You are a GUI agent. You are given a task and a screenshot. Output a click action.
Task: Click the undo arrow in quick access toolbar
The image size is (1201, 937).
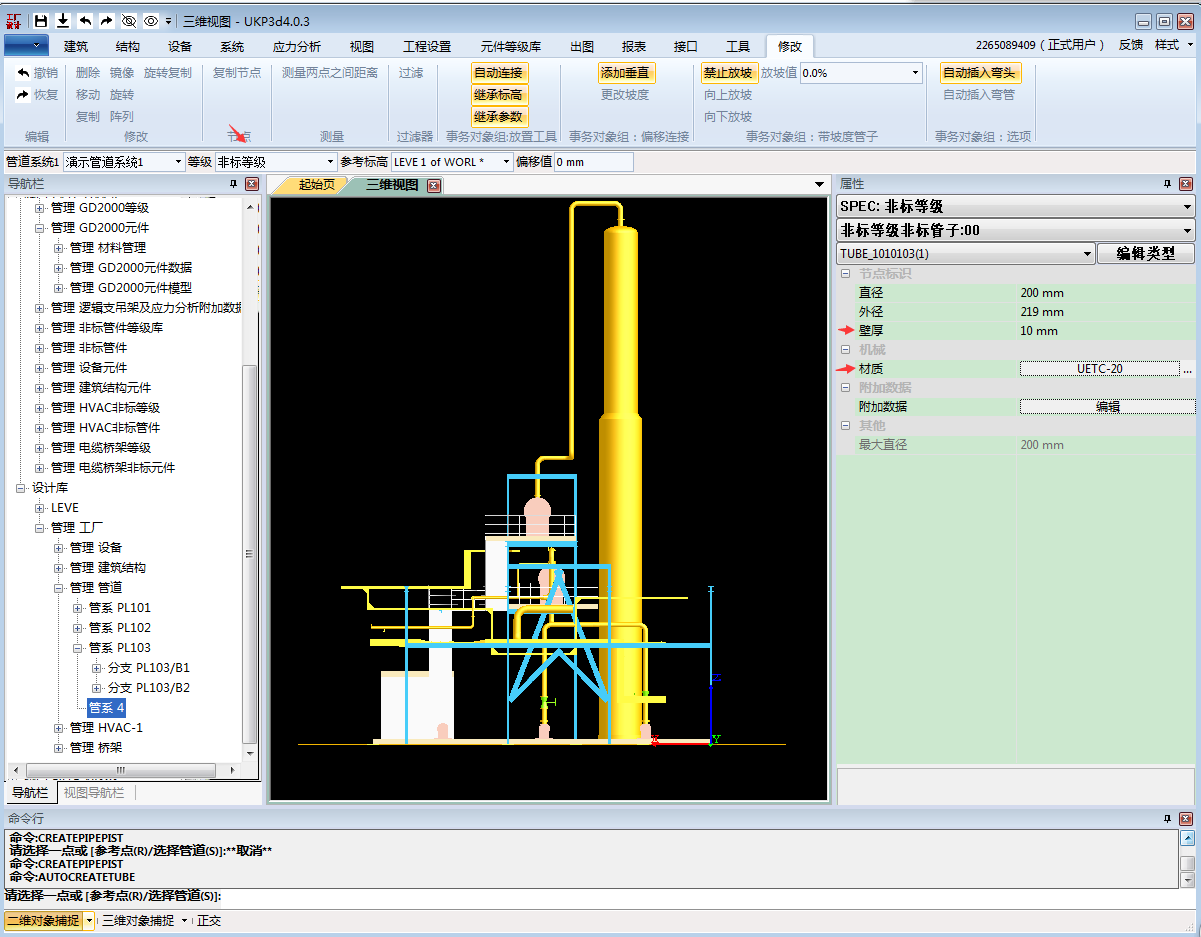point(85,20)
